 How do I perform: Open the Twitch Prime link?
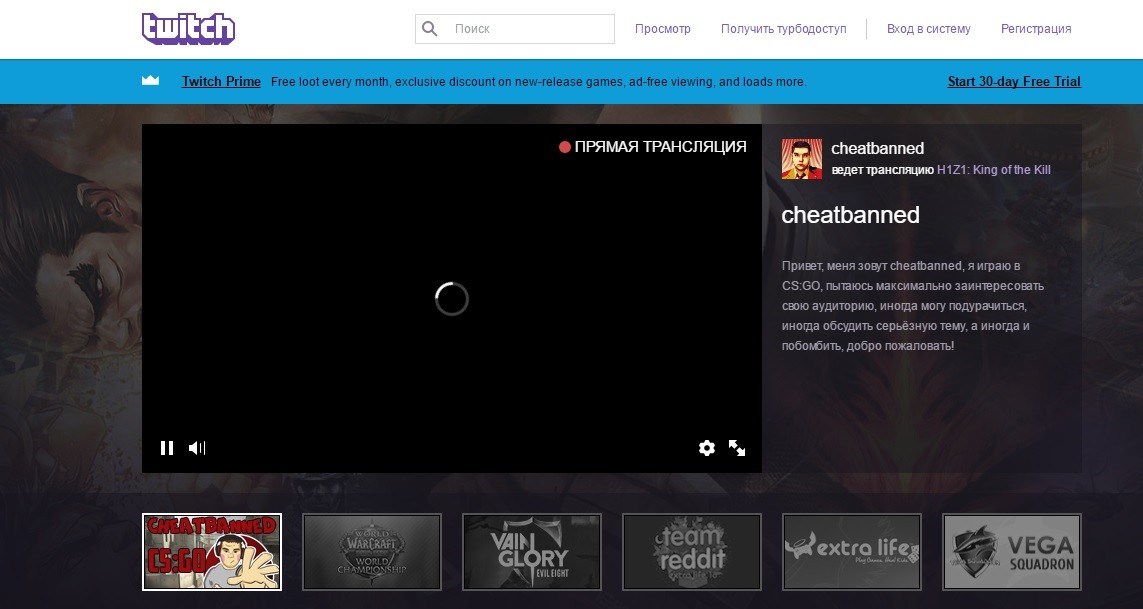[221, 81]
